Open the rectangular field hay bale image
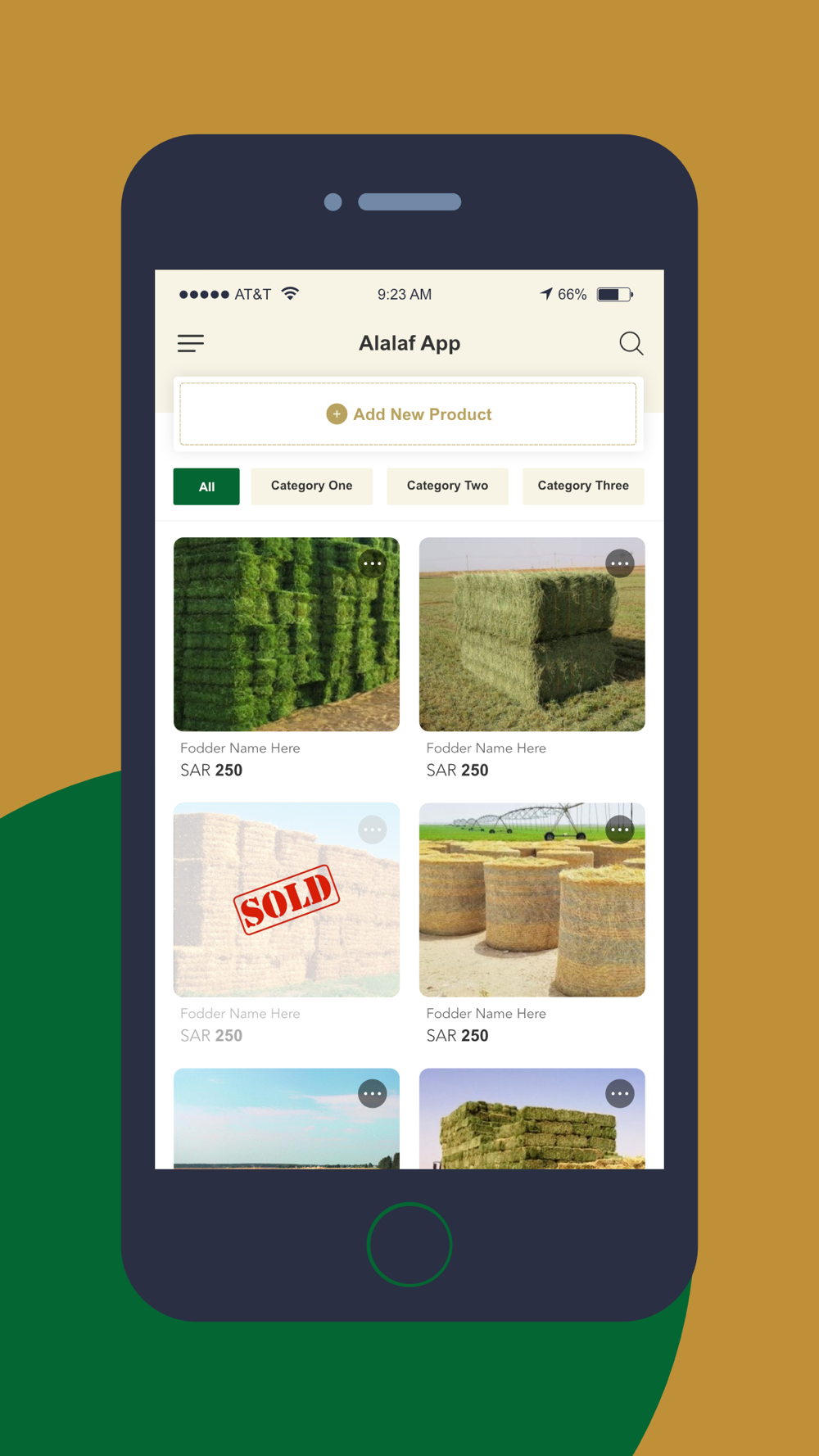Image resolution: width=819 pixels, height=1456 pixels. pos(532,635)
